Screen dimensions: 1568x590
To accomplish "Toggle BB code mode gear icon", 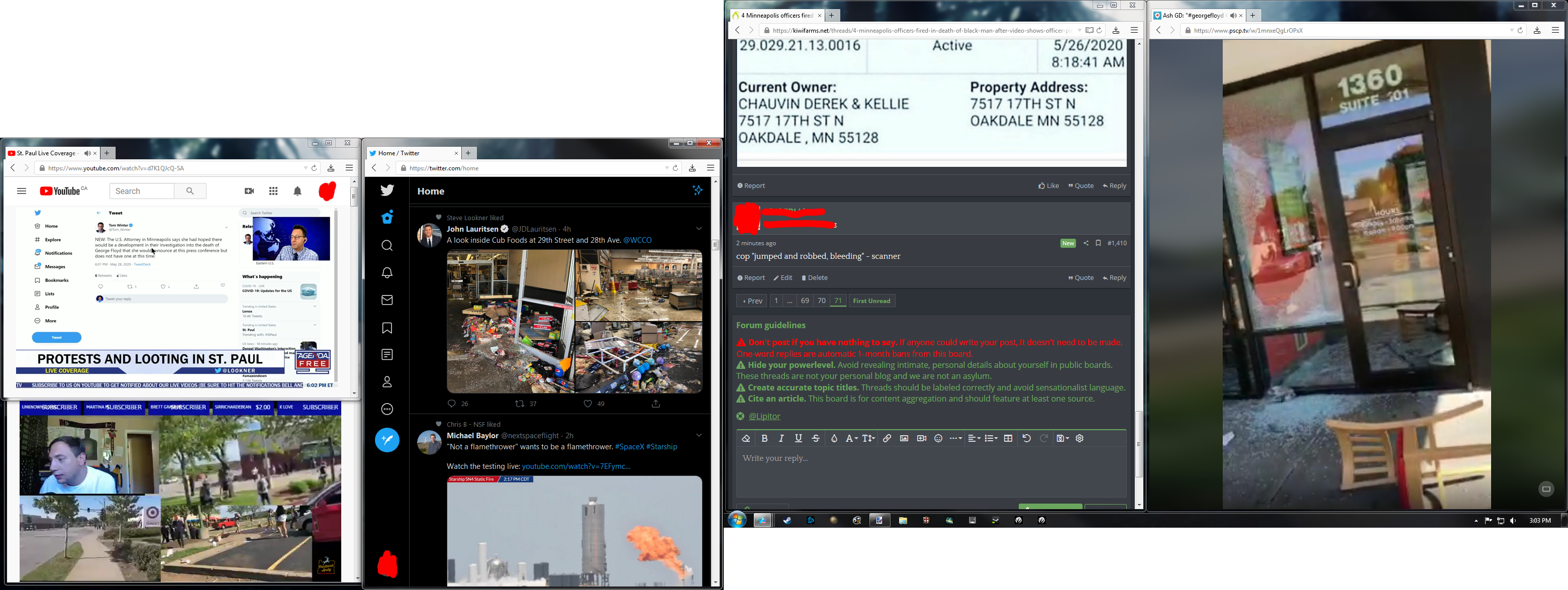I will click(x=1080, y=438).
